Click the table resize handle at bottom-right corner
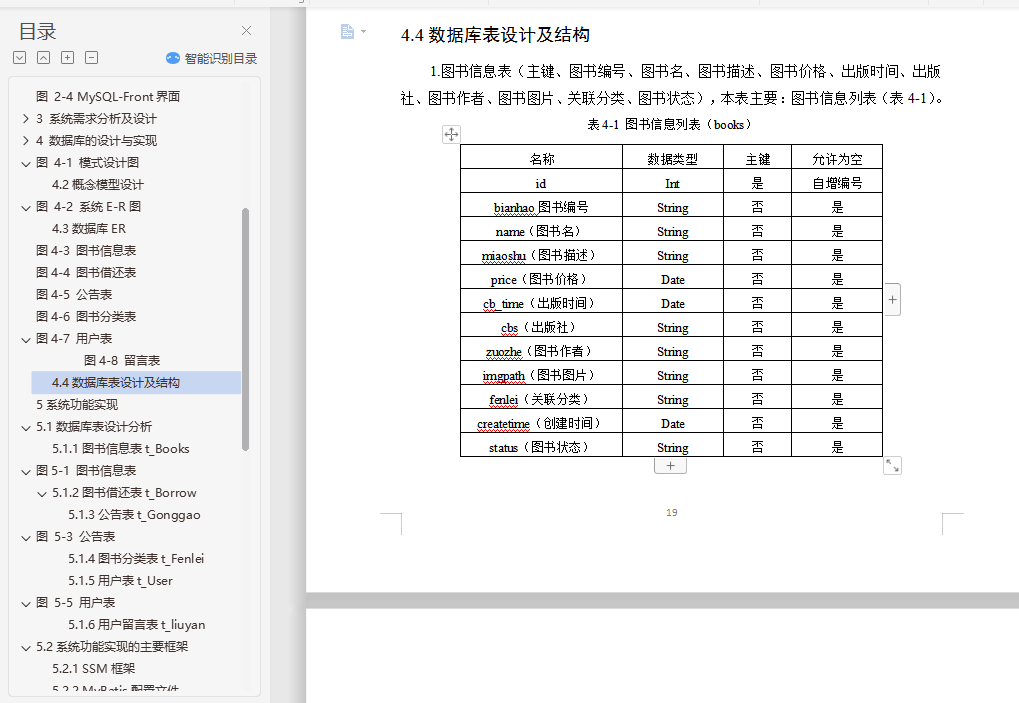1019x703 pixels. click(x=892, y=465)
